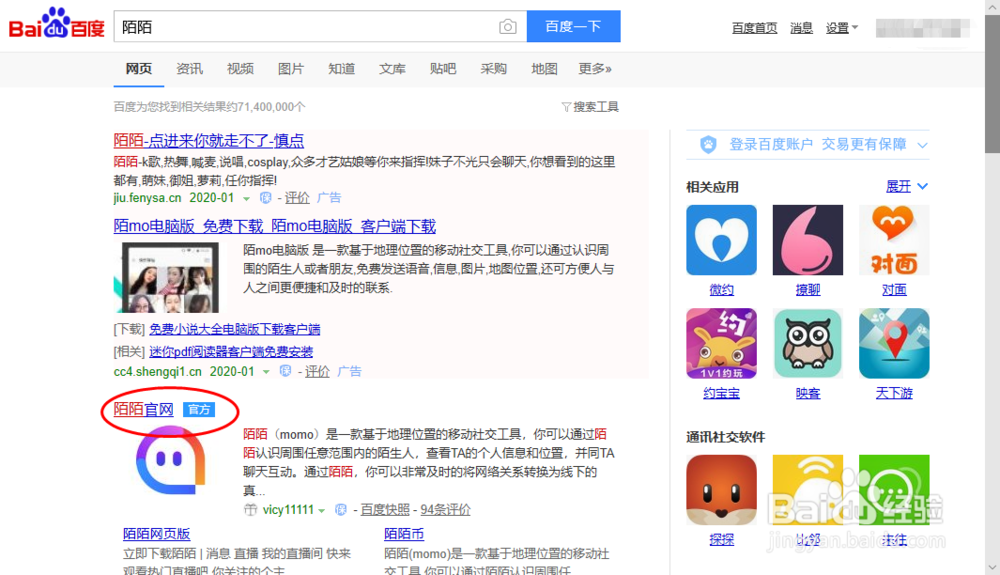Click the 微约 app name link
Screen dimensions: 1000x575
[721, 290]
